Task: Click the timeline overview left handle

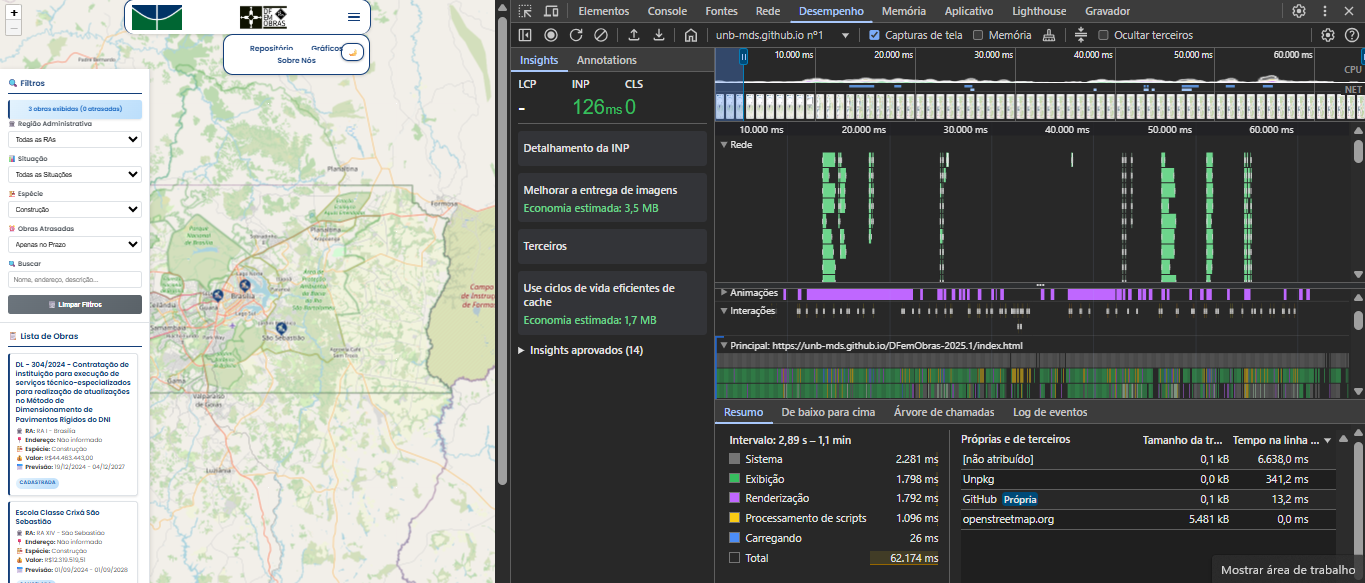Action: pyautogui.click(x=743, y=58)
